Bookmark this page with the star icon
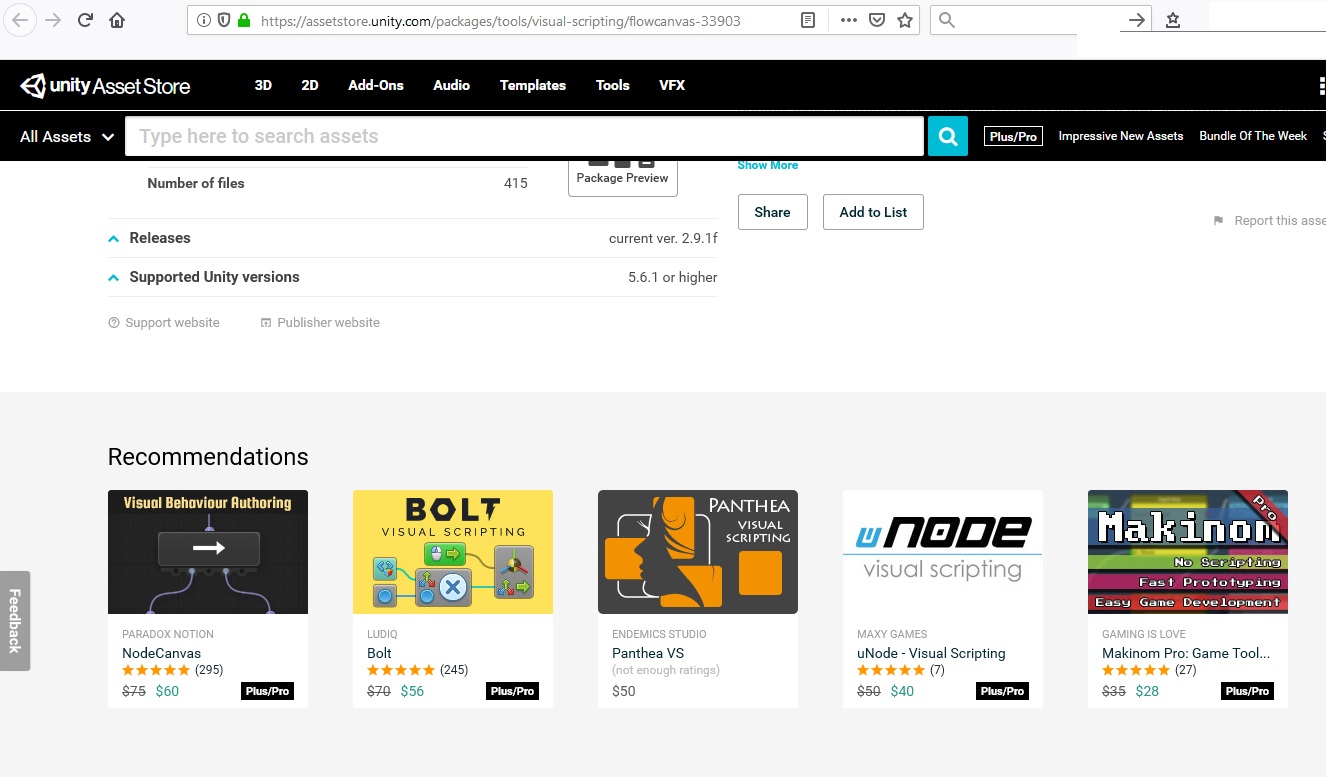The image size is (1326, 779). [905, 20]
